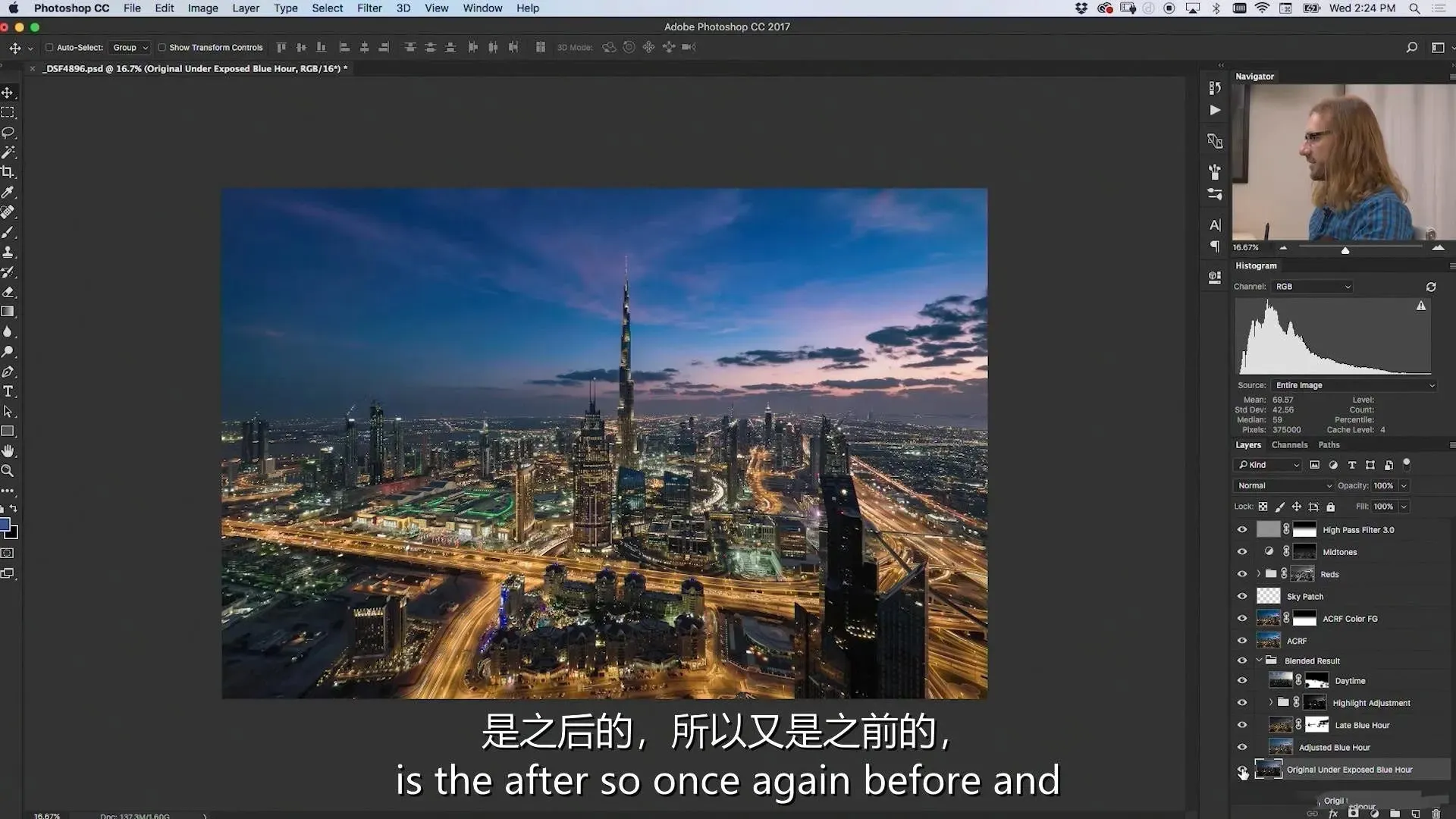The height and width of the screenshot is (819, 1456).
Task: Enable the Auto-Select checkbox
Action: tap(49, 47)
